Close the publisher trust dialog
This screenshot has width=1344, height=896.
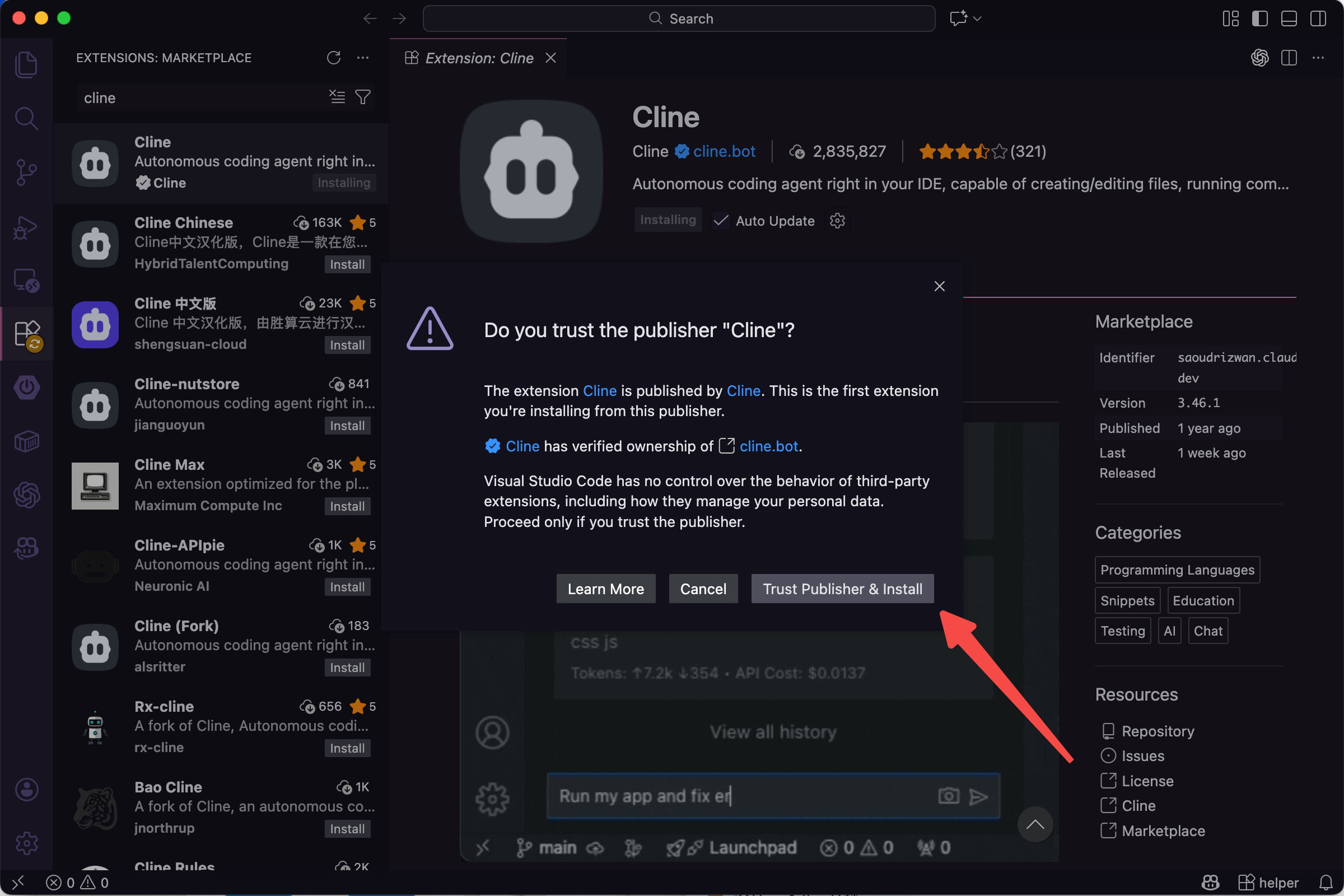(939, 286)
